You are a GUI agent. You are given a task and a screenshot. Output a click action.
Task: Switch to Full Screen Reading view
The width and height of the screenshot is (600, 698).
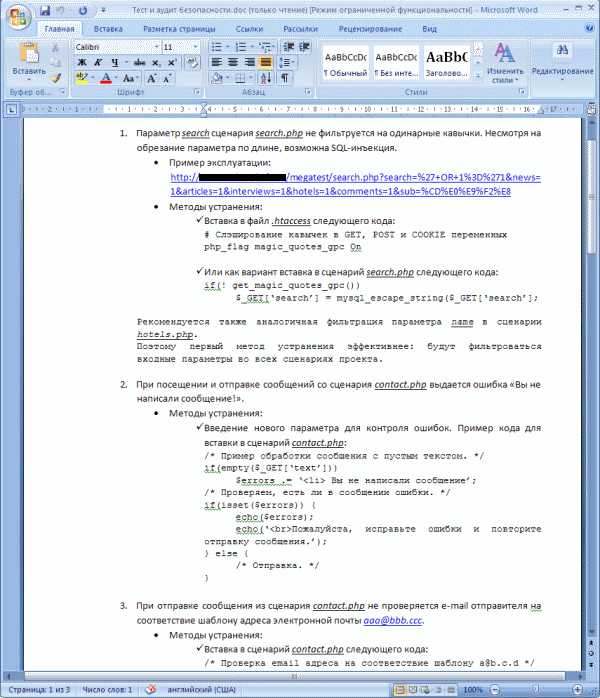(413, 690)
